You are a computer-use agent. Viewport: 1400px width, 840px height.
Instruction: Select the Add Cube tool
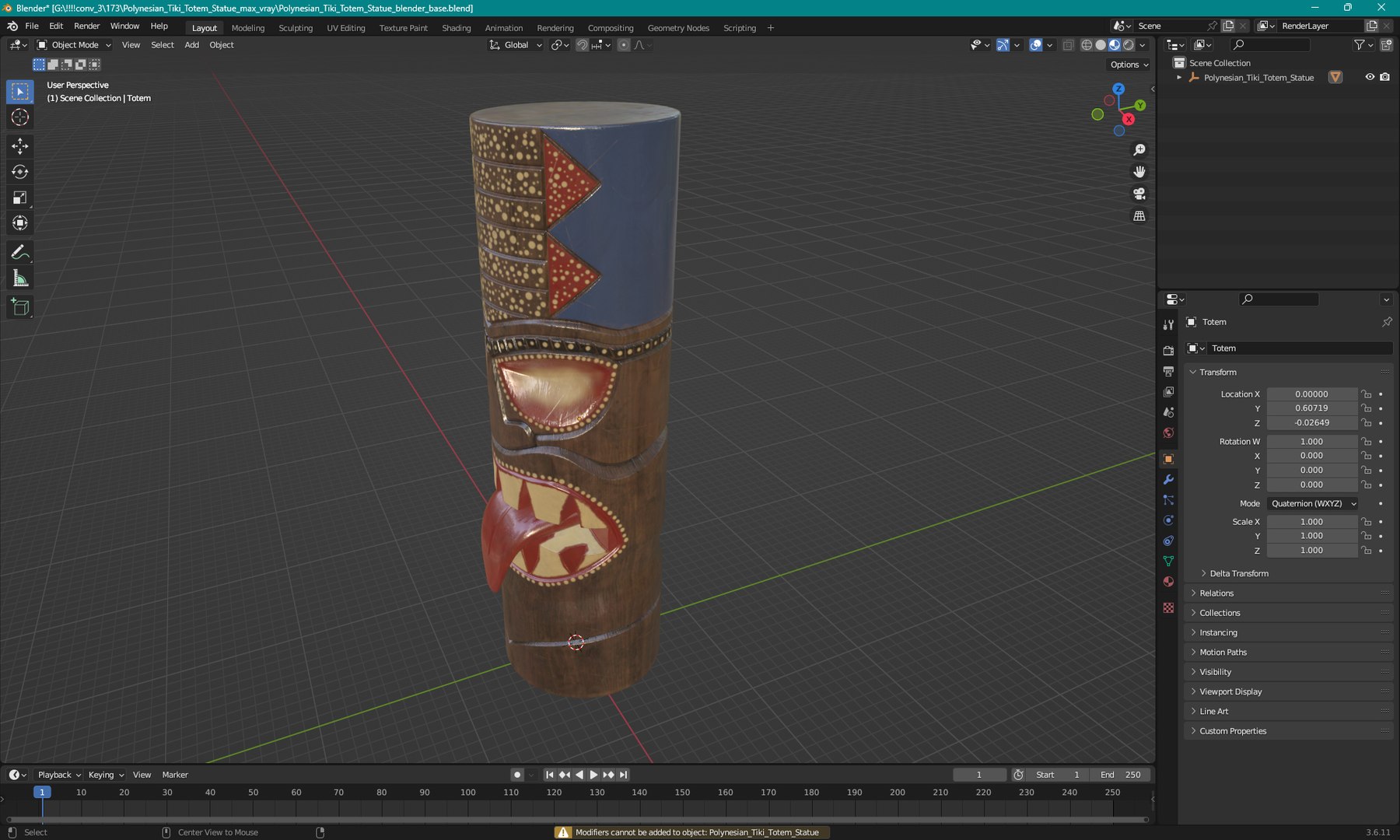tap(20, 307)
